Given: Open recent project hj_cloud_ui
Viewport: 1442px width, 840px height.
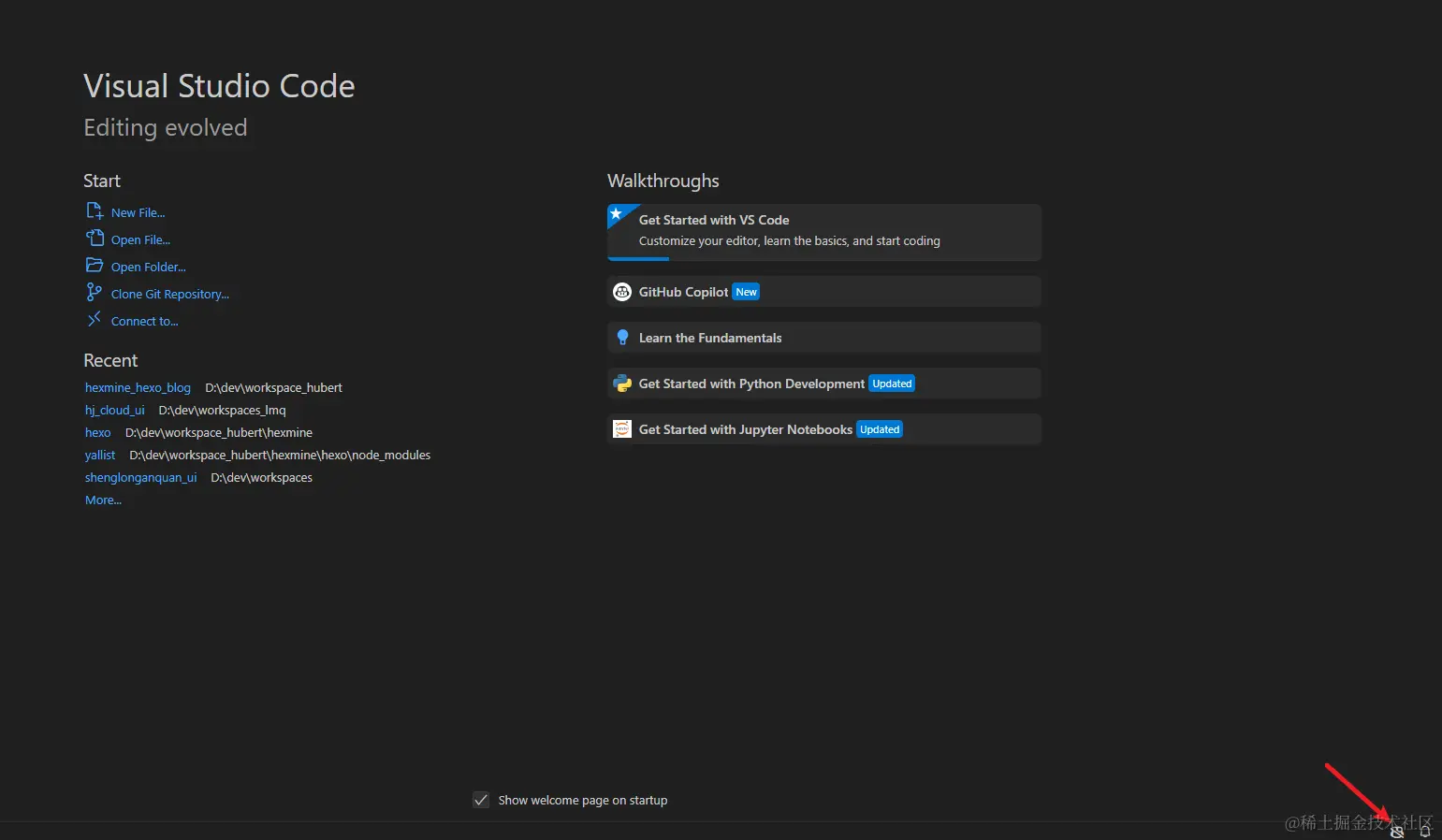Looking at the screenshot, I should 115,411.
